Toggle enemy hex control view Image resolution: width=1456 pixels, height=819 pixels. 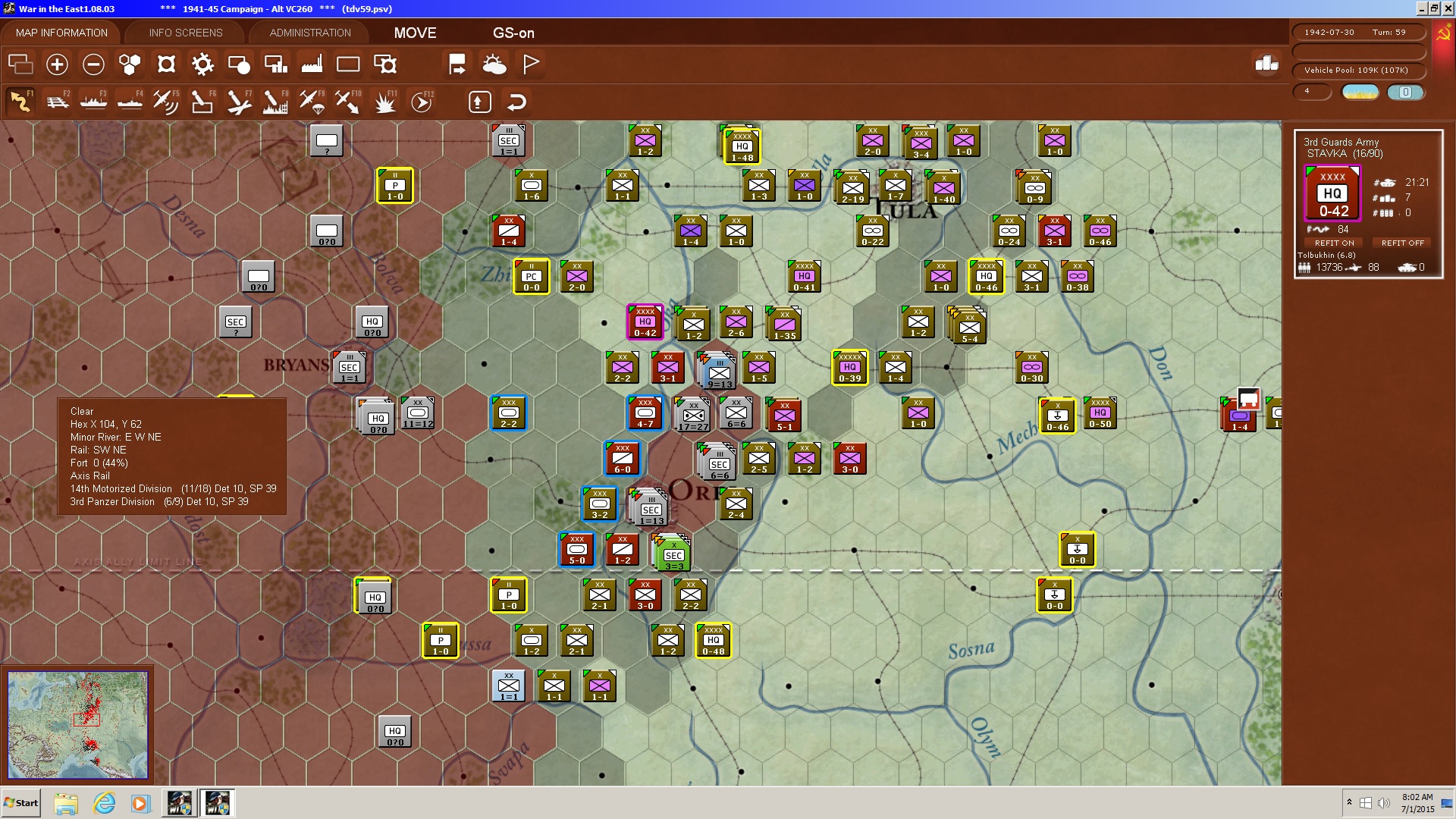(x=166, y=64)
